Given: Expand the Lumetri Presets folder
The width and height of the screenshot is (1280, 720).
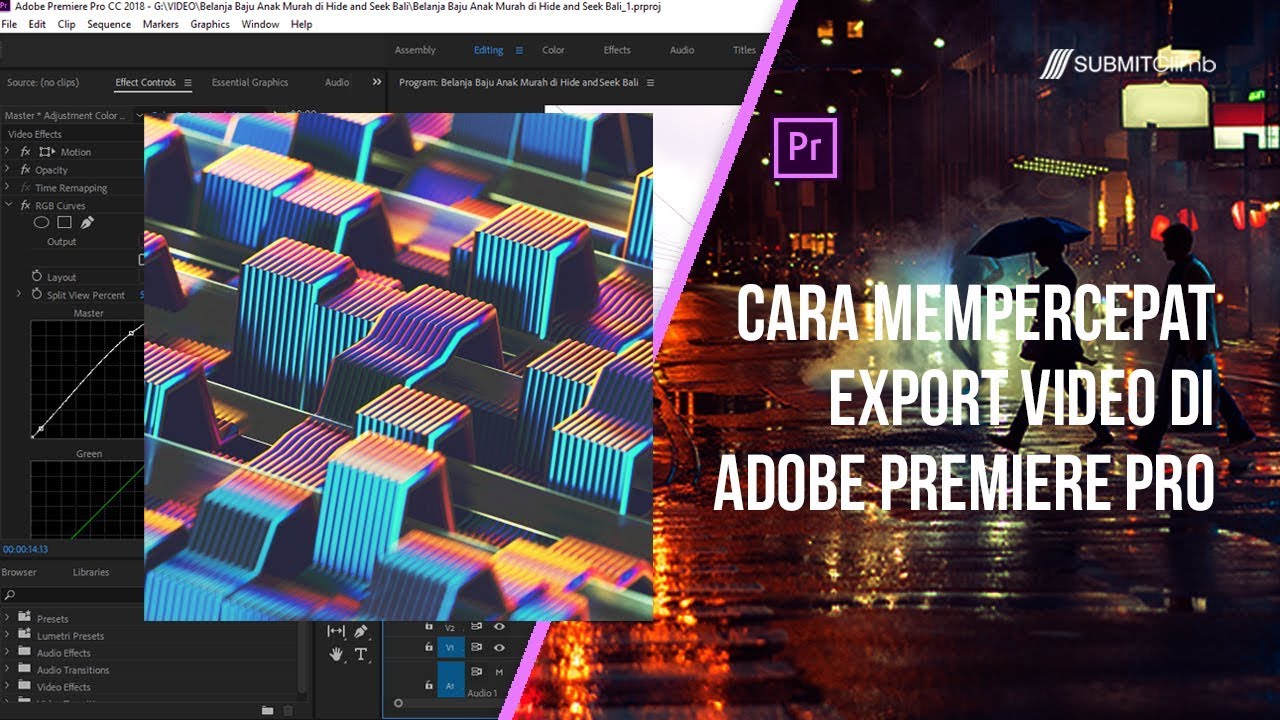Looking at the screenshot, I should [x=7, y=635].
